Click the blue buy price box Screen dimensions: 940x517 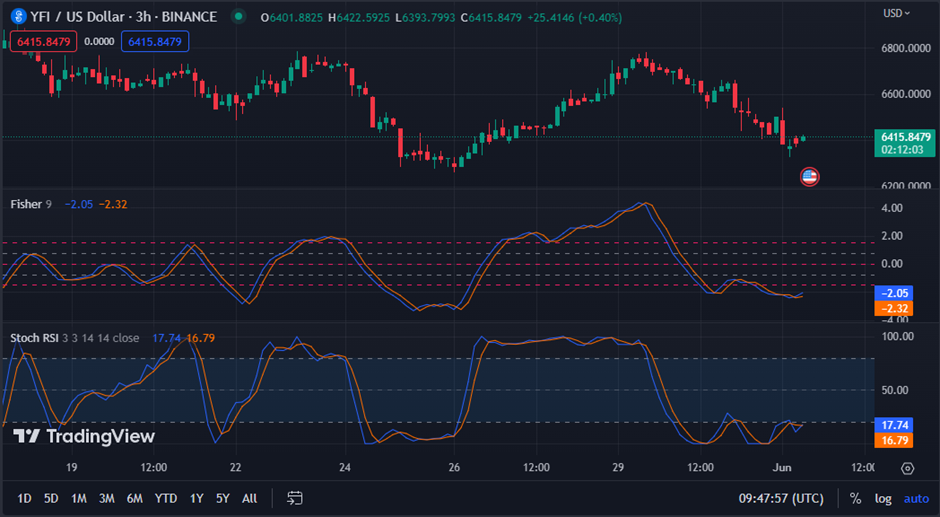click(154, 41)
